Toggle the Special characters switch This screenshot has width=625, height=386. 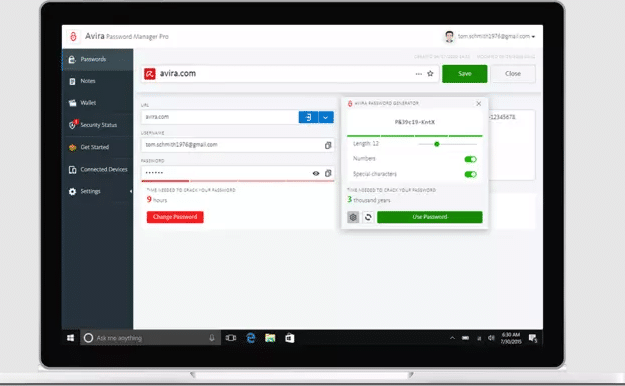coord(470,174)
